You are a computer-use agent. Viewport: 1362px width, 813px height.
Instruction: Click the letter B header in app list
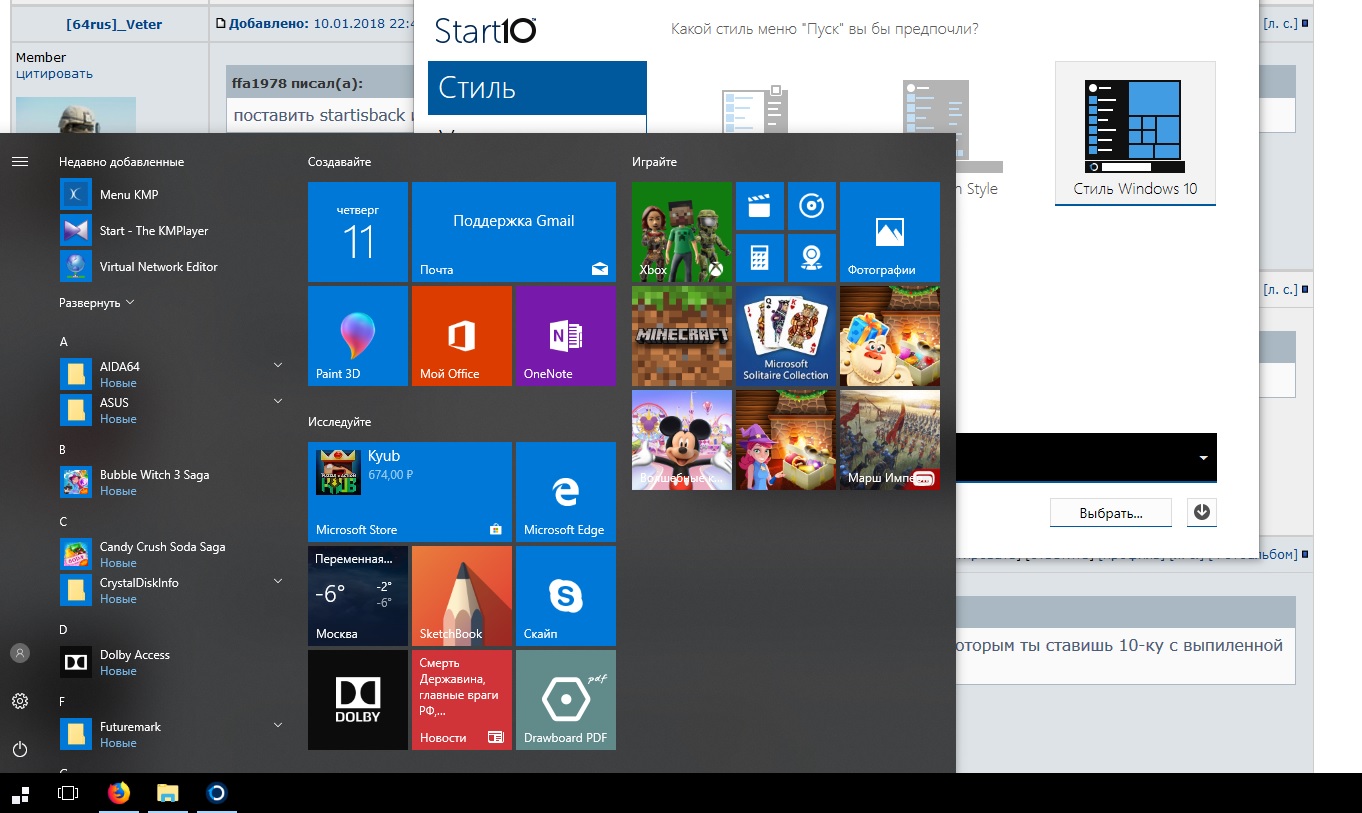[63, 450]
